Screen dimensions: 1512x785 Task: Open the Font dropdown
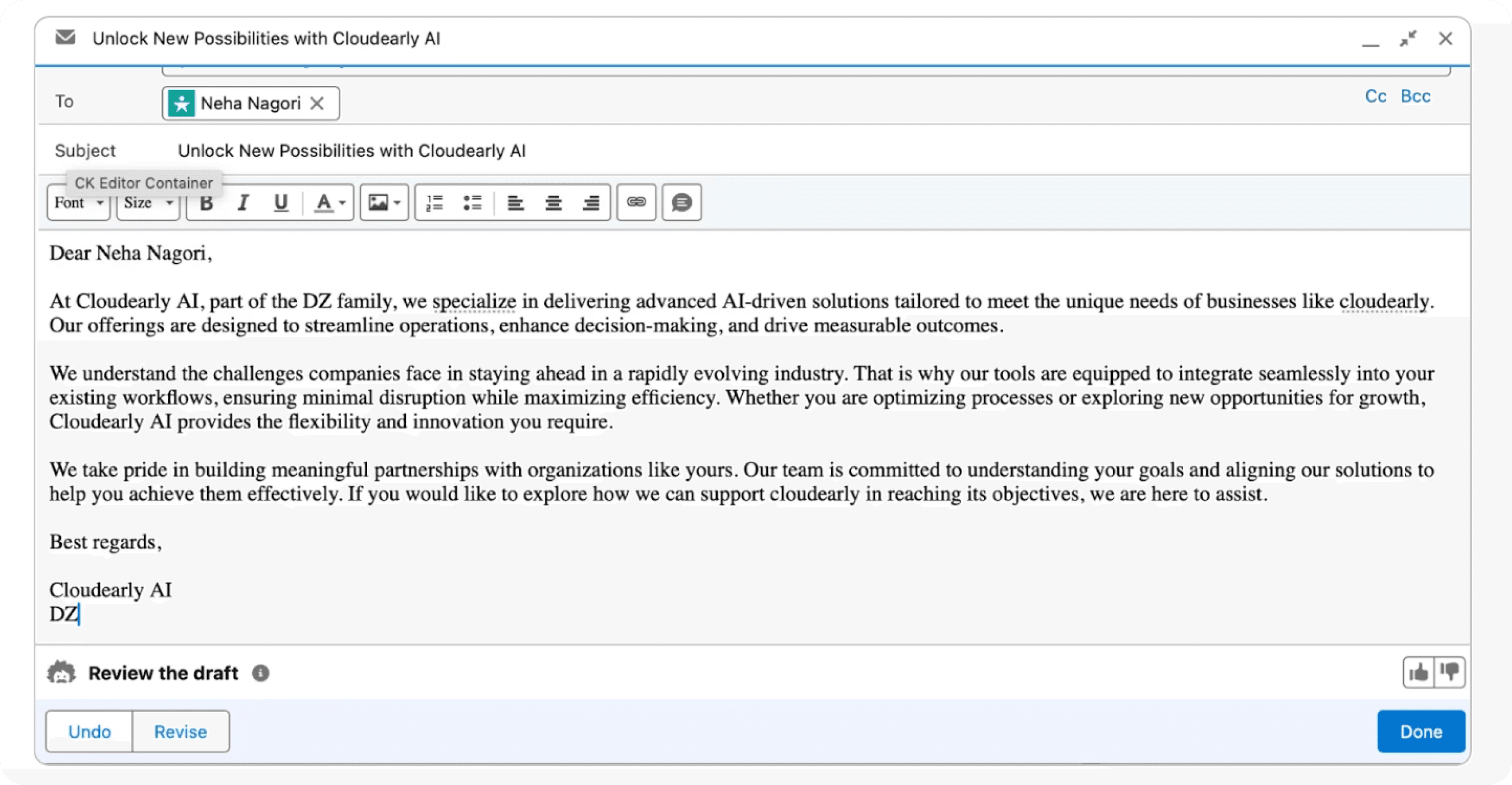click(x=79, y=203)
